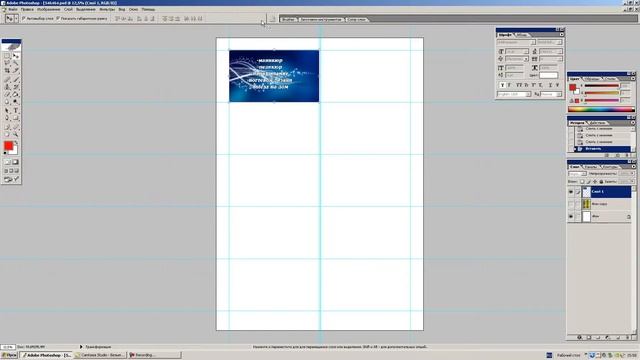Select the Type (T) tool
The height and width of the screenshot is (360, 640).
click(x=16, y=110)
